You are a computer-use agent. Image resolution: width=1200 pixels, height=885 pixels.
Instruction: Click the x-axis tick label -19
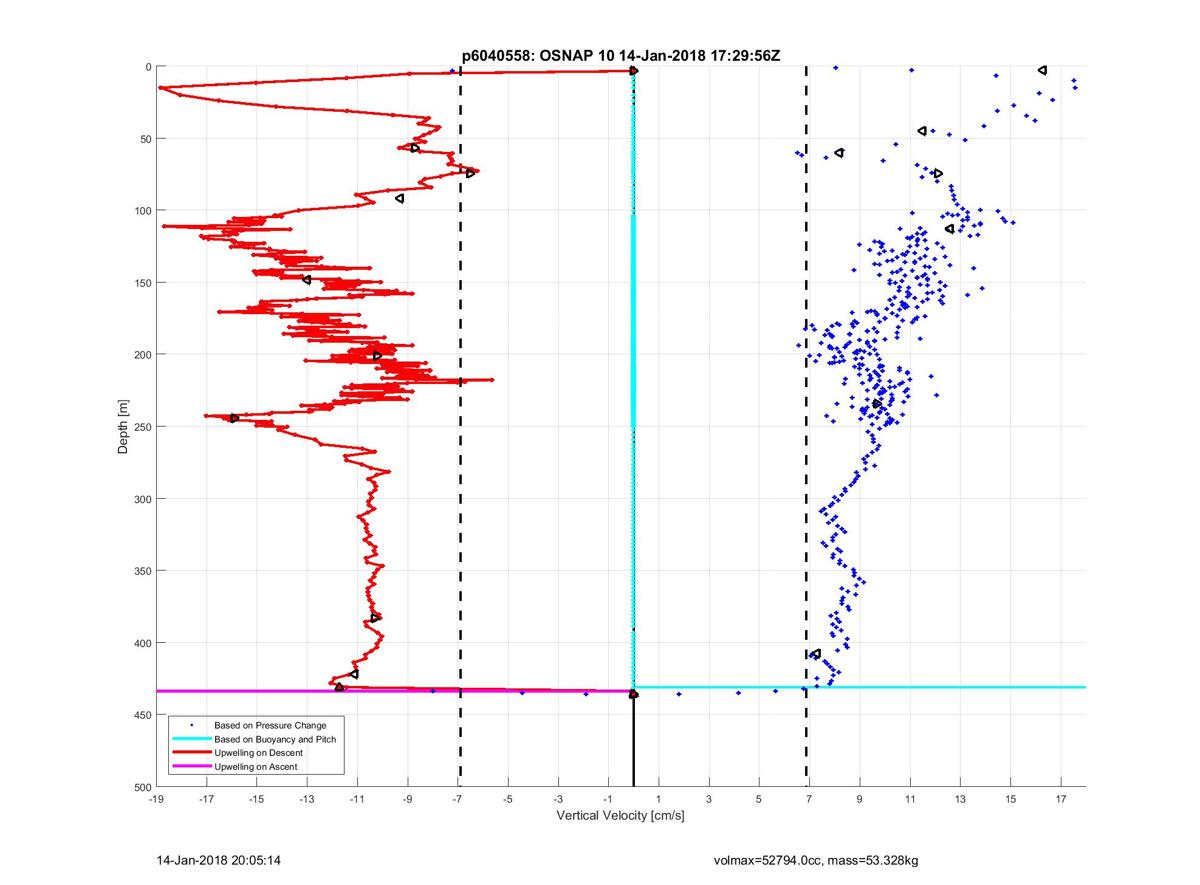click(156, 799)
